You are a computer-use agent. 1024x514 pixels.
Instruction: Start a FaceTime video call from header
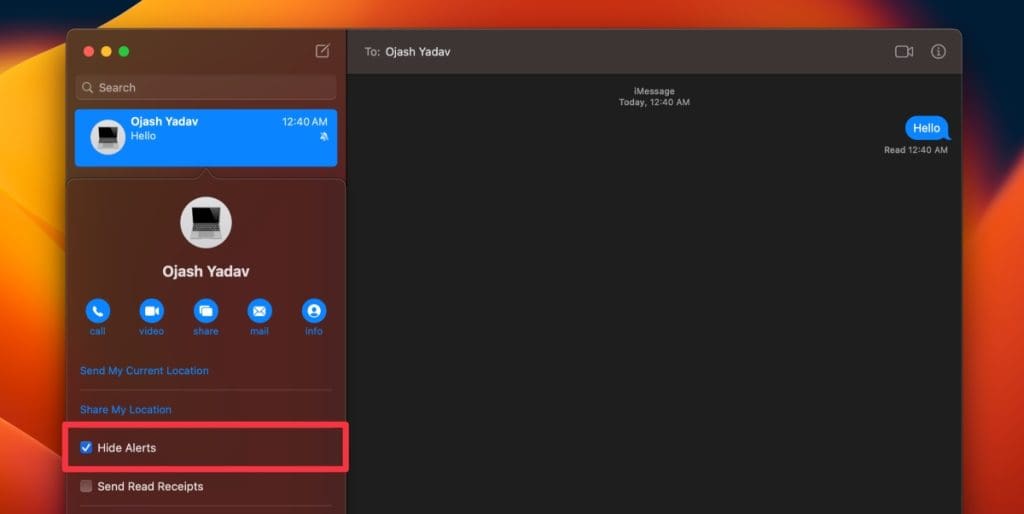click(x=904, y=52)
